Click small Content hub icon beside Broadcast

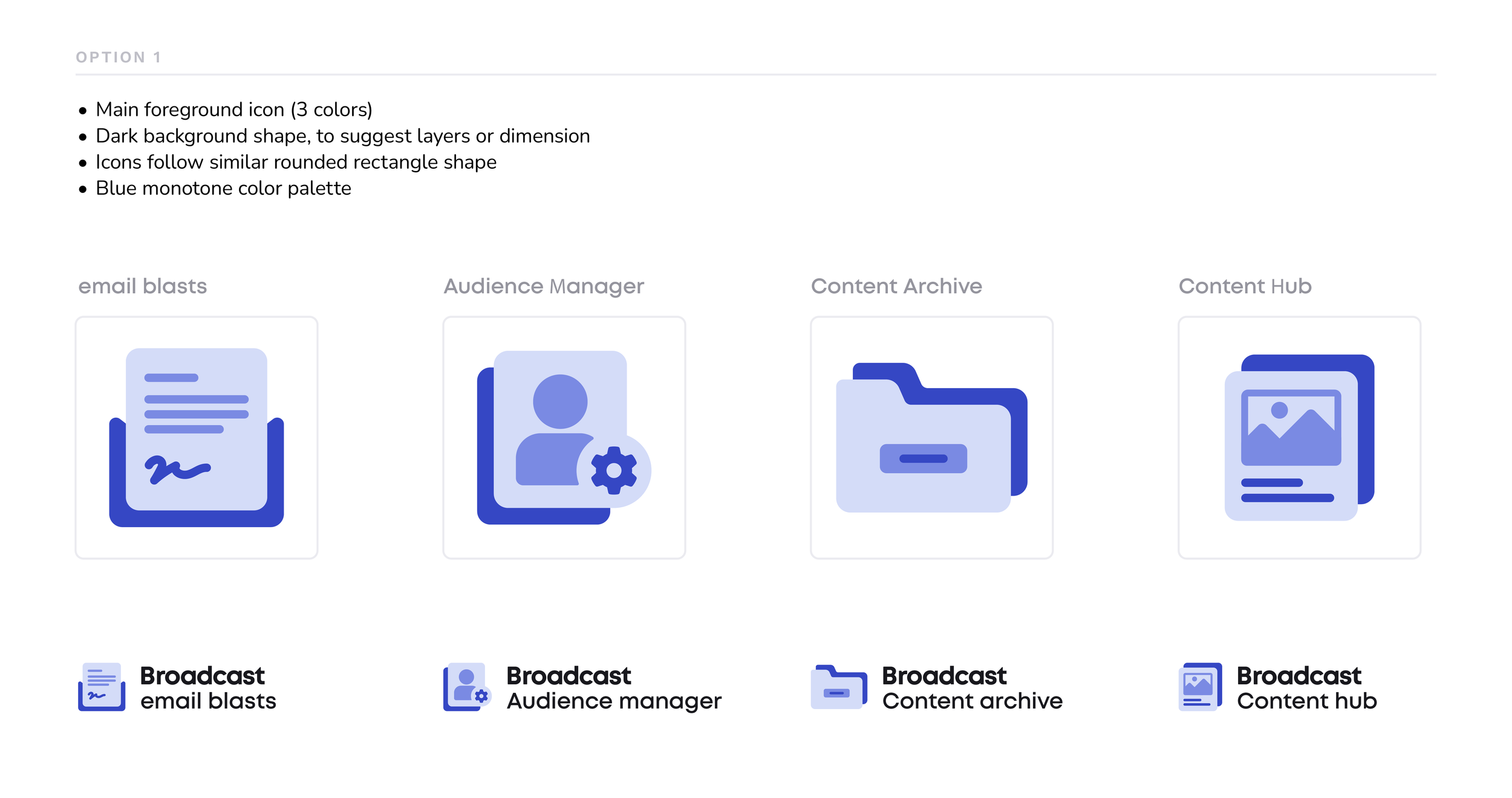1200,687
